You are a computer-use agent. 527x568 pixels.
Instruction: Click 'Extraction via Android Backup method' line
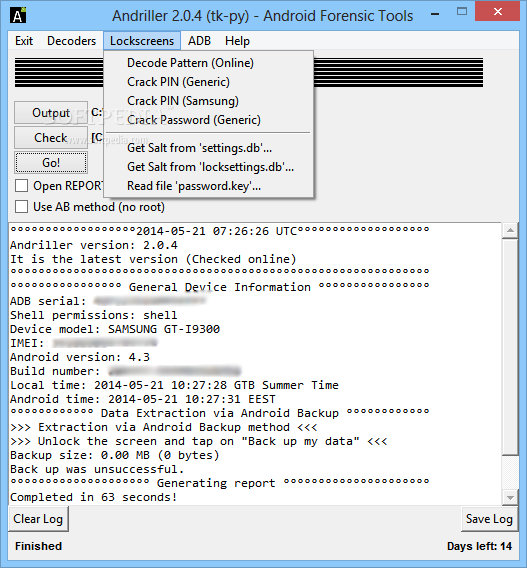pyautogui.click(x=164, y=427)
